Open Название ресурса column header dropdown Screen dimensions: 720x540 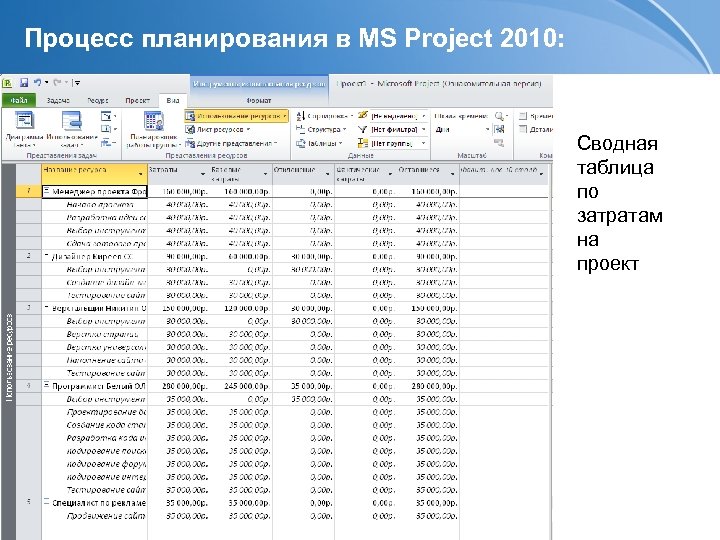point(141,174)
